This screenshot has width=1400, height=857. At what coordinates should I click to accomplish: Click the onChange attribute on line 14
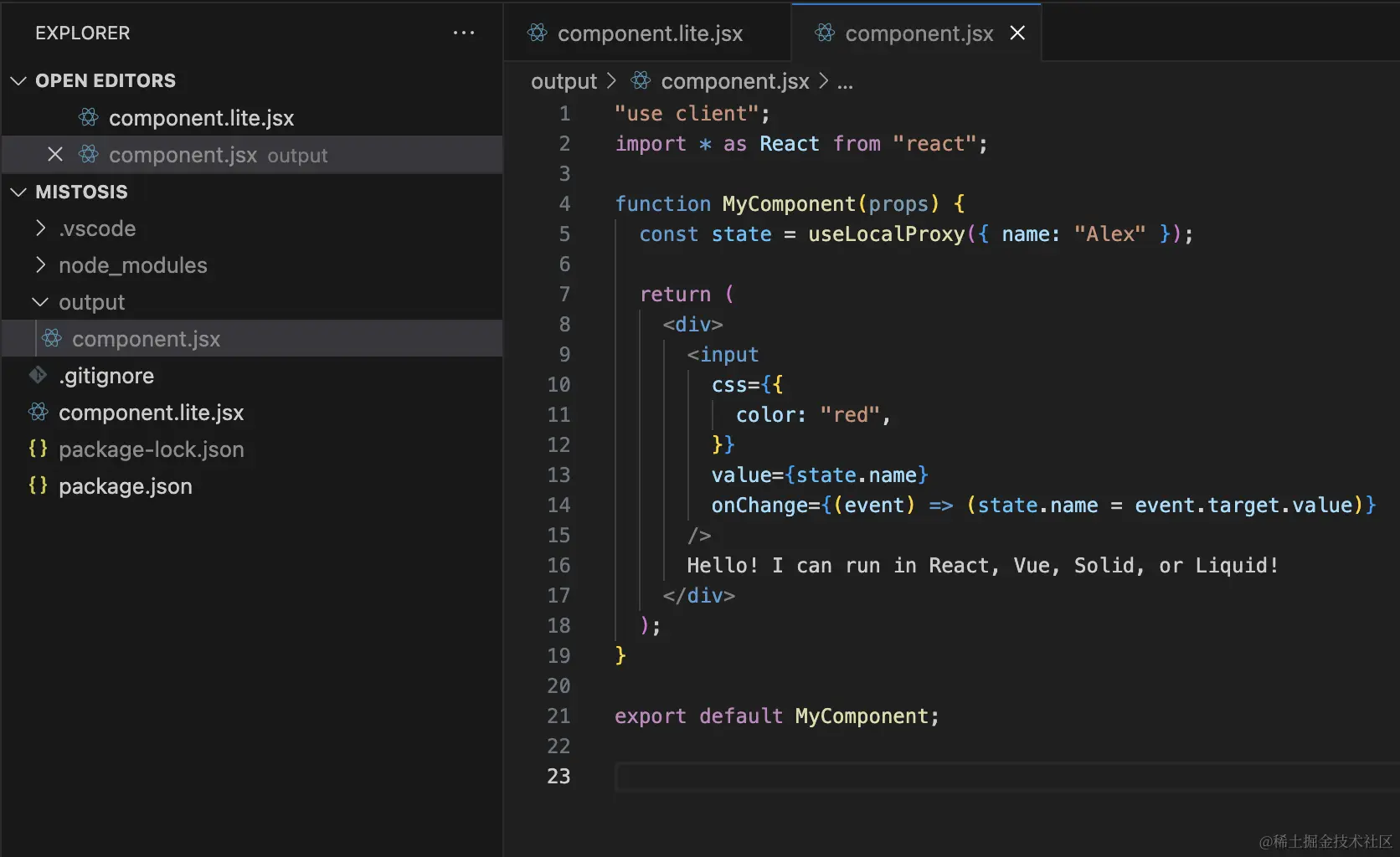point(759,505)
